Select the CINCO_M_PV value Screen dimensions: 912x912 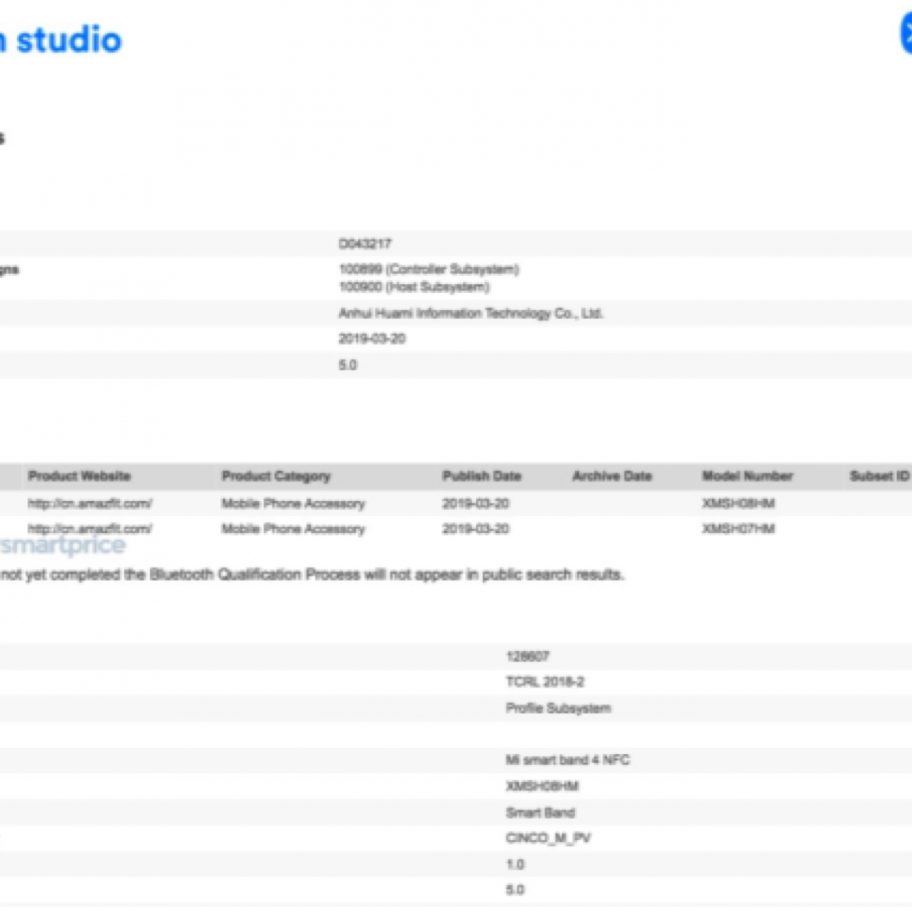[x=548, y=838]
